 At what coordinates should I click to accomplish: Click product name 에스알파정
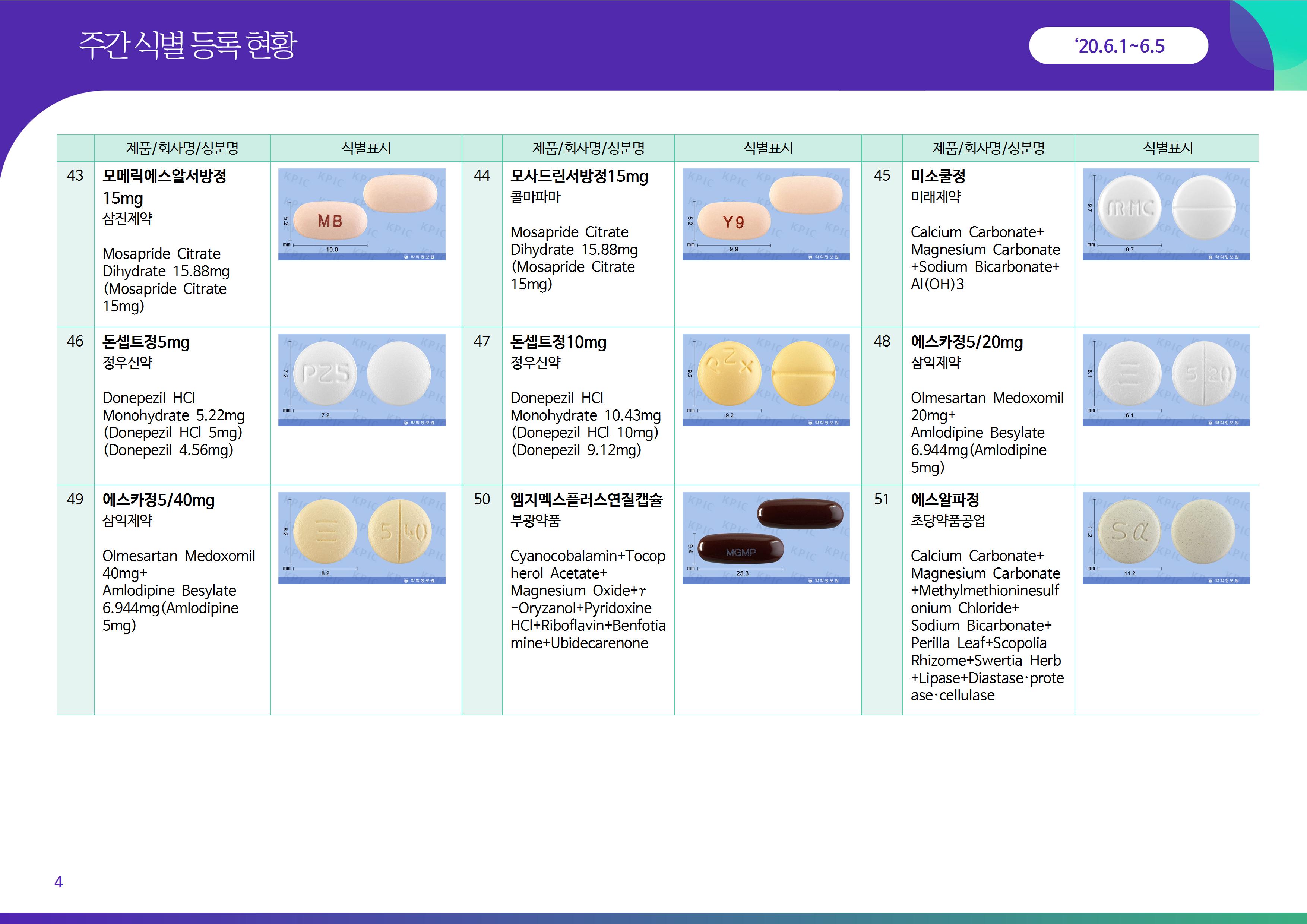tap(945, 500)
